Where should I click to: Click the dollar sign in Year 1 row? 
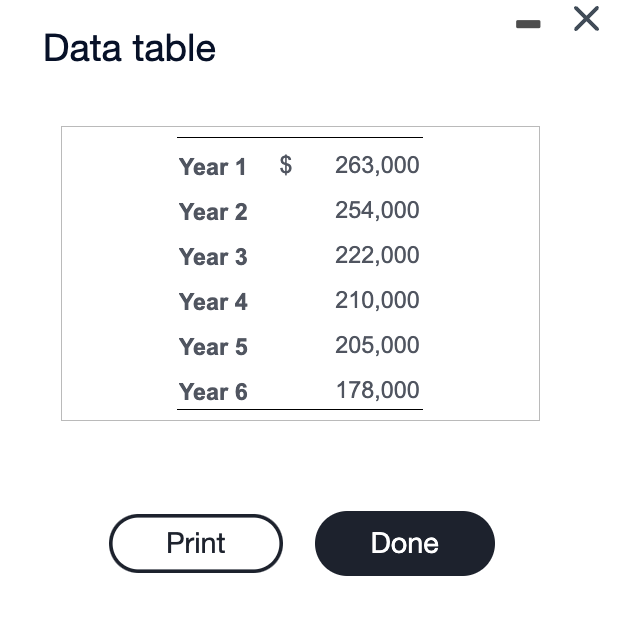[x=285, y=165]
